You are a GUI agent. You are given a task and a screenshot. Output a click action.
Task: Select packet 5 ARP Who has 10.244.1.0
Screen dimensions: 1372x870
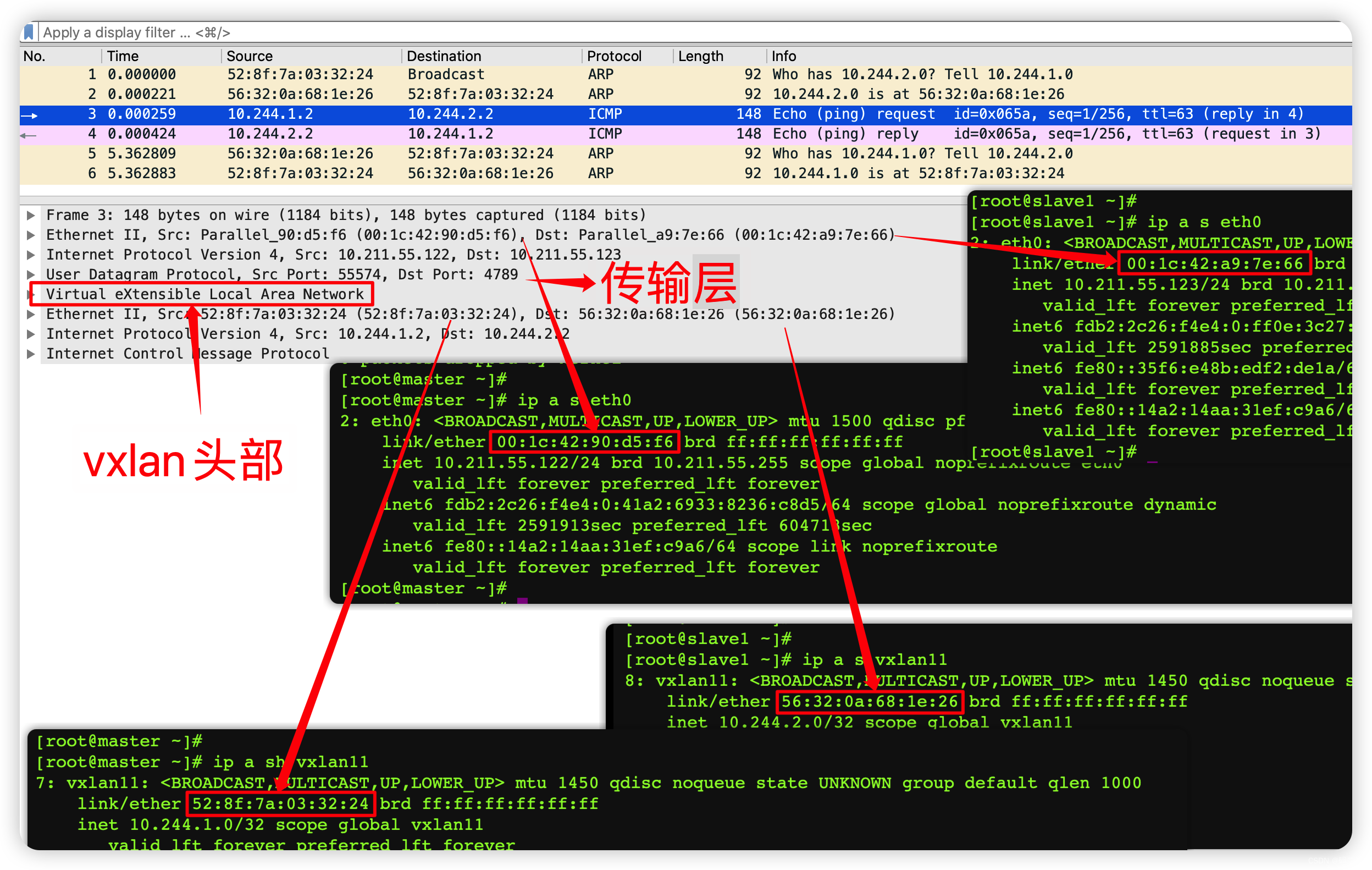click(685, 153)
